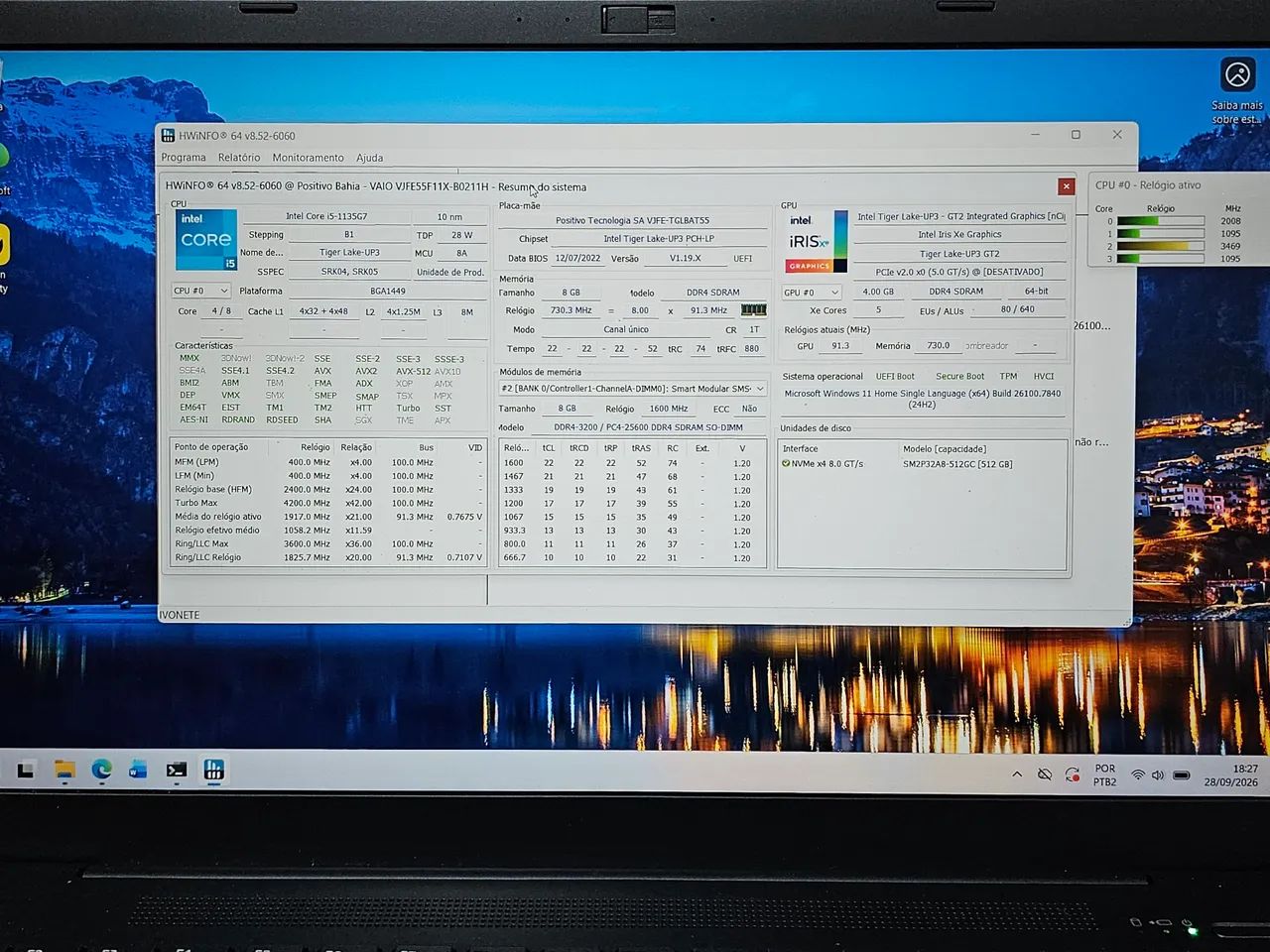This screenshot has height=952, width=1270.
Task: Click the 'SM2P32A8-512GC [512 GB]' drive entry
Action: [957, 464]
